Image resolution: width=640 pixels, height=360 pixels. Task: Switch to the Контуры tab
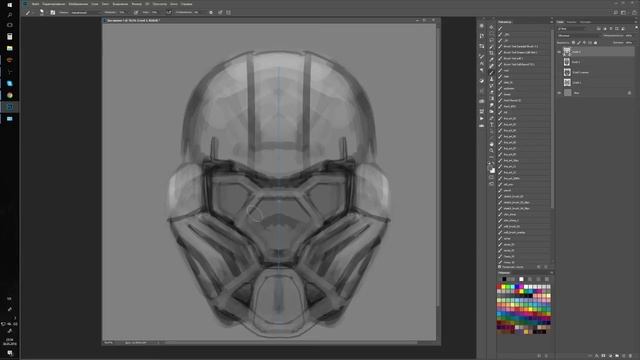click(585, 22)
